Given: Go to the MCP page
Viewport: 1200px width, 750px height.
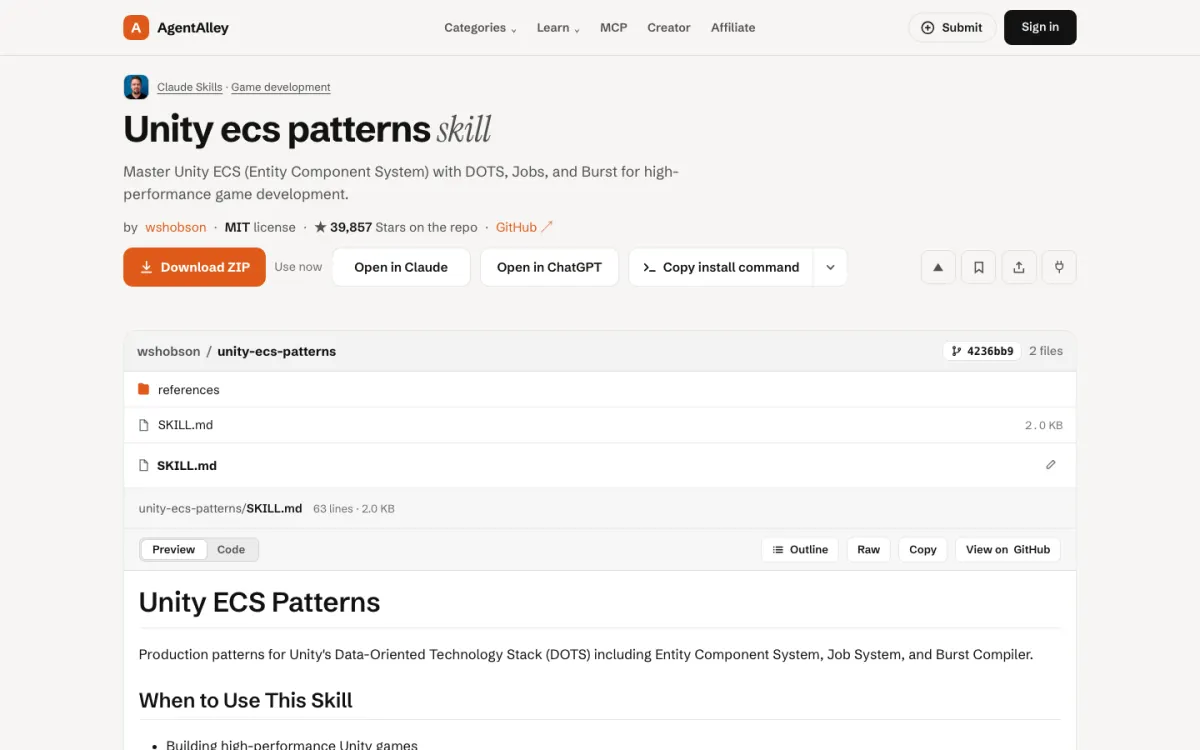Looking at the screenshot, I should [614, 28].
